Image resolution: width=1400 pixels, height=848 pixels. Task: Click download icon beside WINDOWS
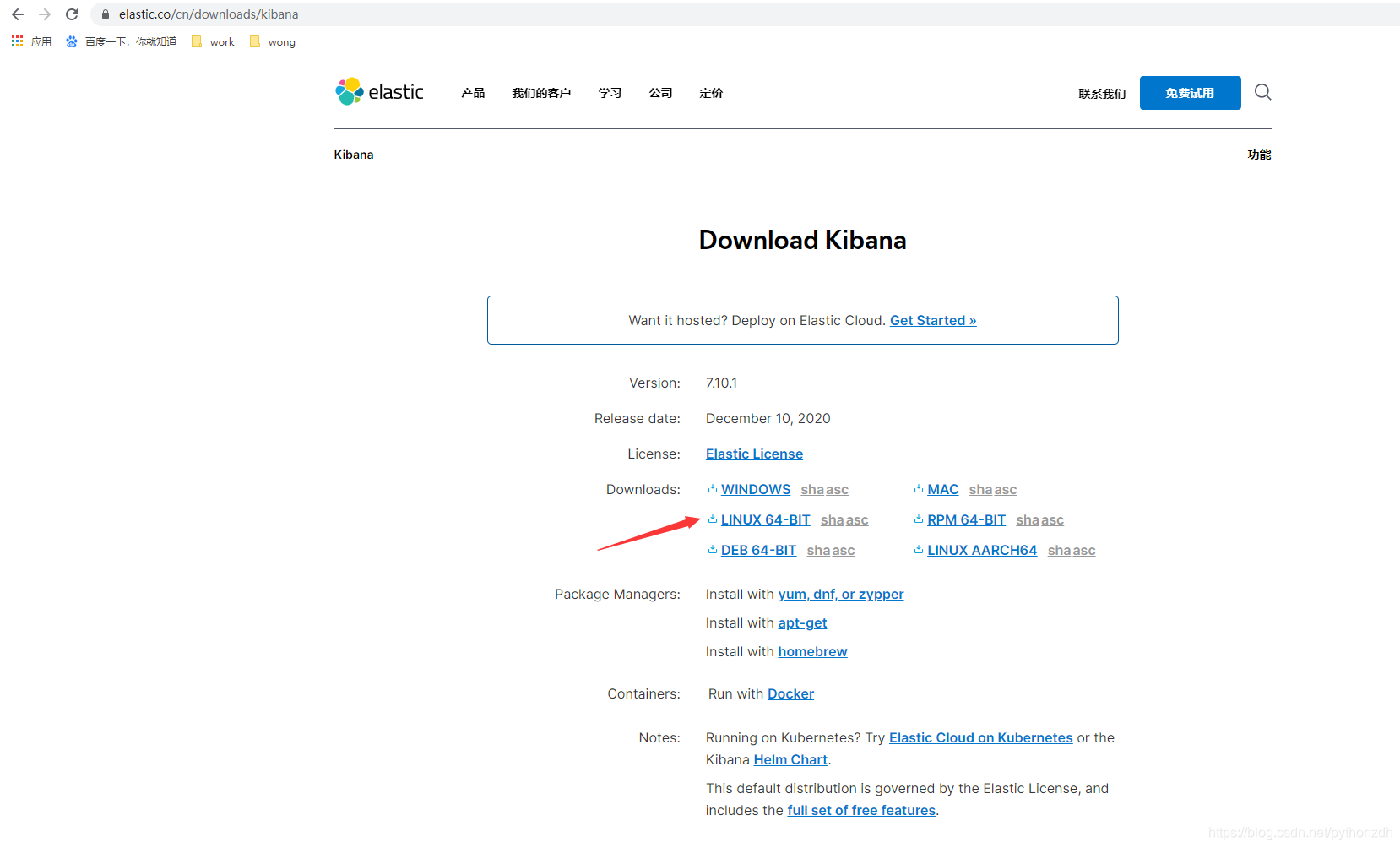point(713,488)
